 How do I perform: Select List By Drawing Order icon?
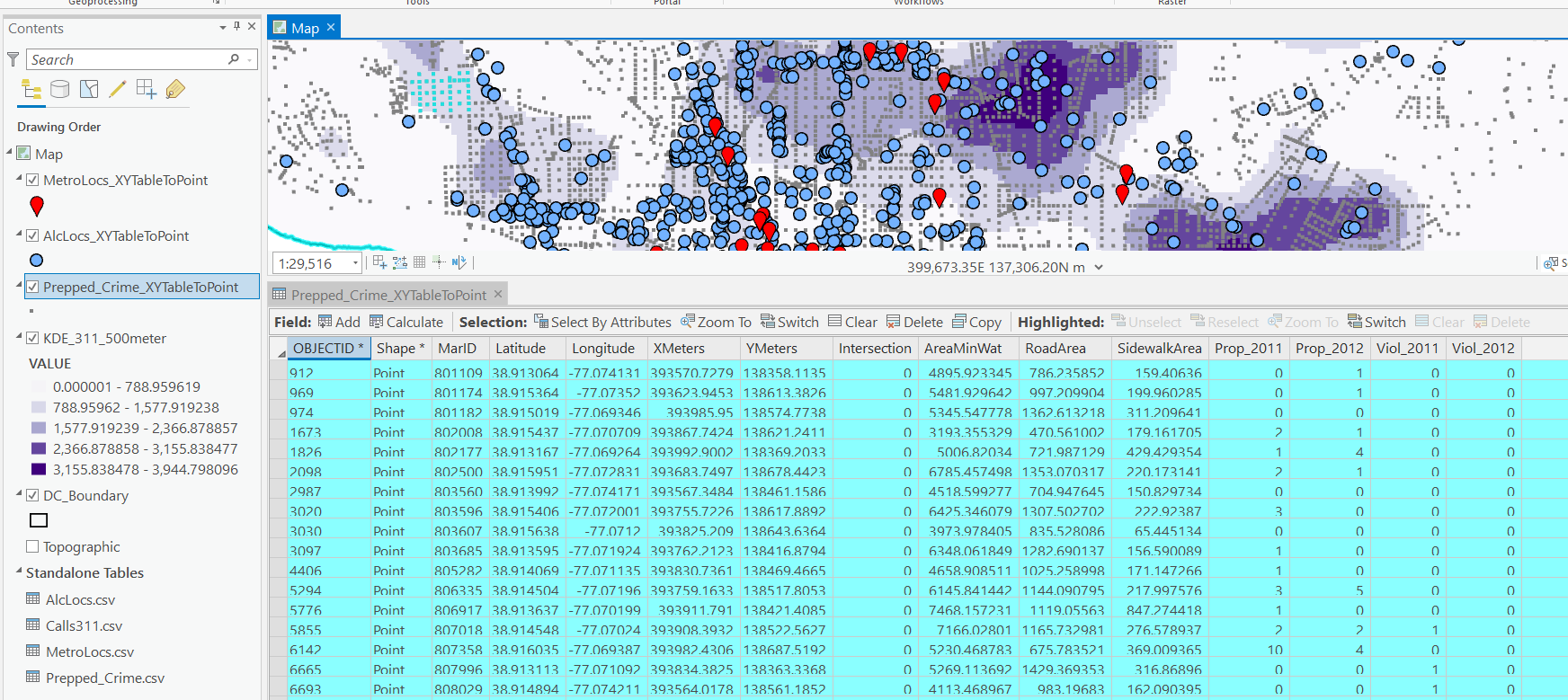[x=31, y=89]
